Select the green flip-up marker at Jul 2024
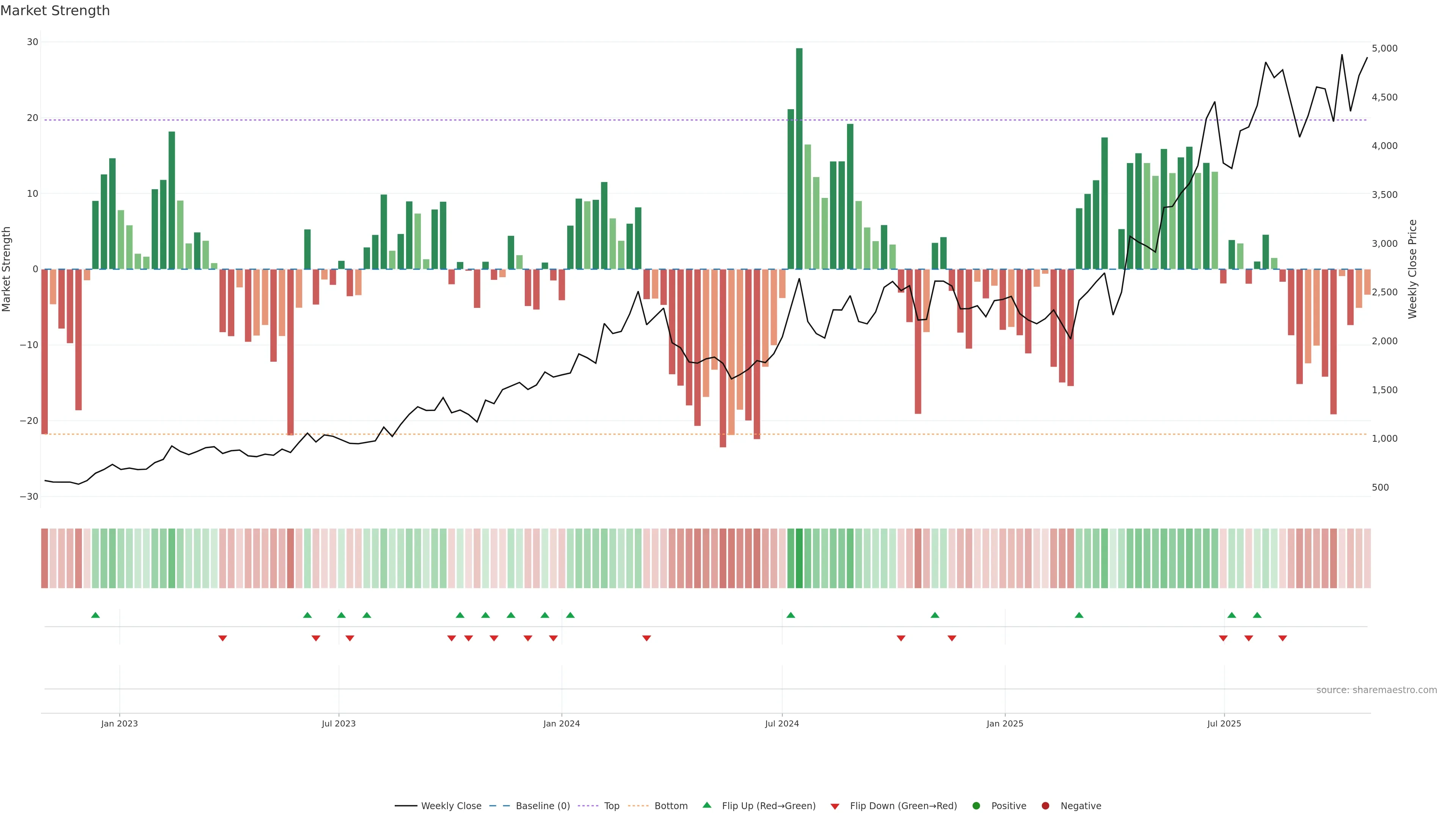1456x819 pixels. click(791, 615)
